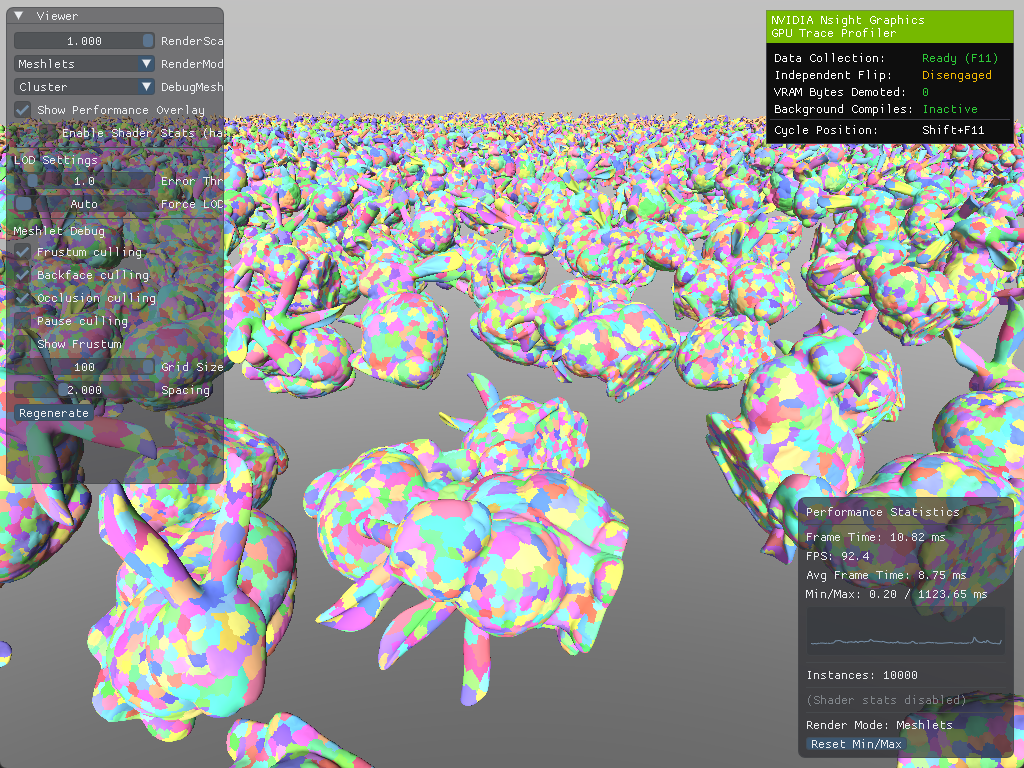
Task: Toggle Frustum culling off
Action: pos(22,252)
